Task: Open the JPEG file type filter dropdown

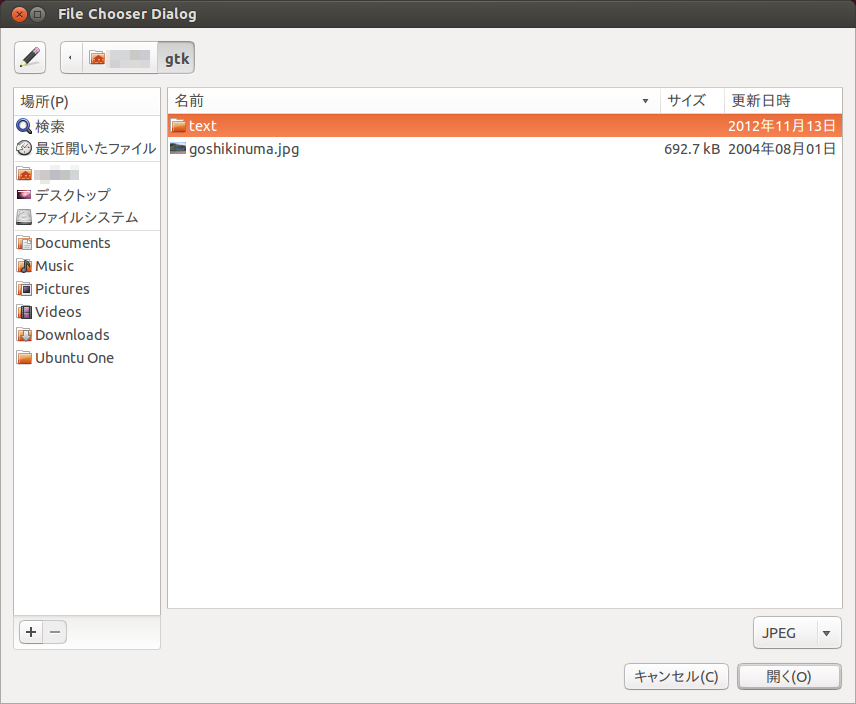Action: (797, 633)
